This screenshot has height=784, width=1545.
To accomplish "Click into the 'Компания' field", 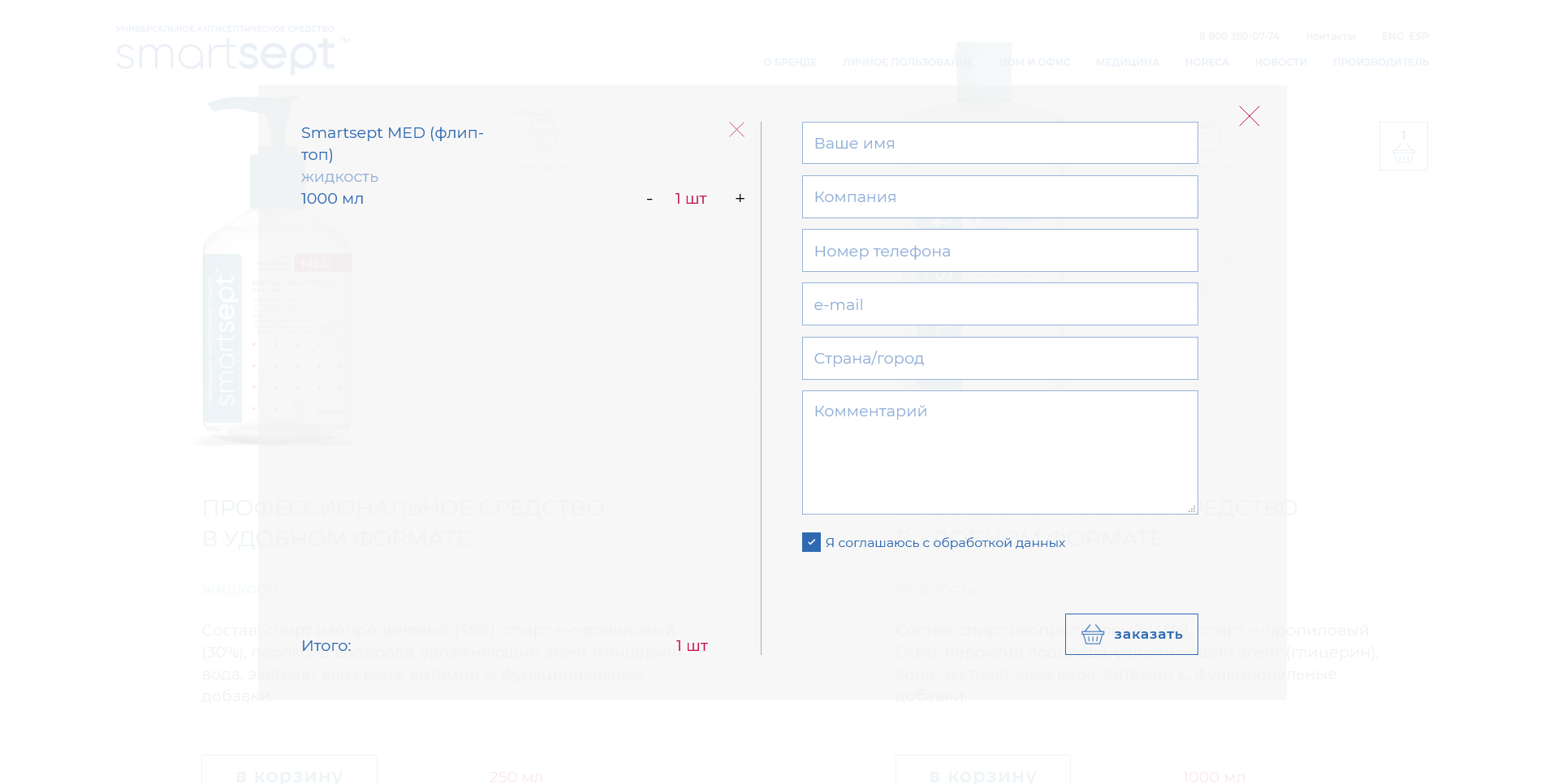I will click(999, 196).
